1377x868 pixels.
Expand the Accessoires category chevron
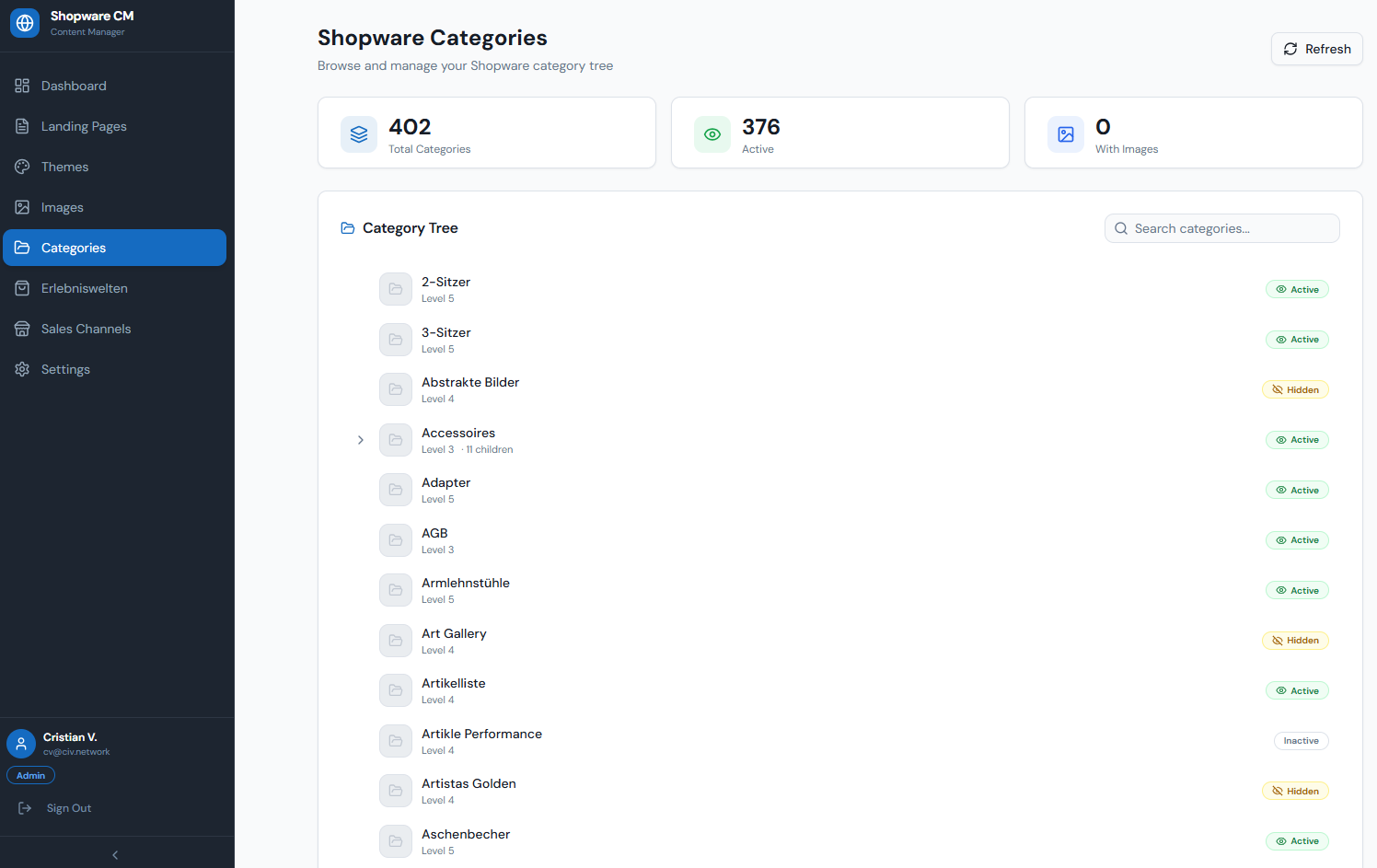(x=361, y=440)
